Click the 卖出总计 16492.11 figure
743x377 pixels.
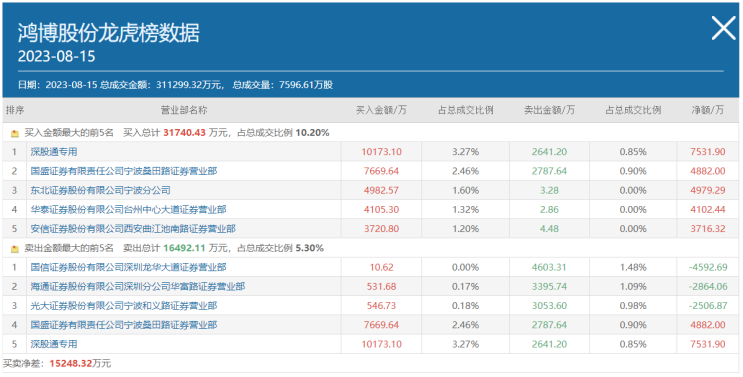pyautogui.click(x=184, y=248)
